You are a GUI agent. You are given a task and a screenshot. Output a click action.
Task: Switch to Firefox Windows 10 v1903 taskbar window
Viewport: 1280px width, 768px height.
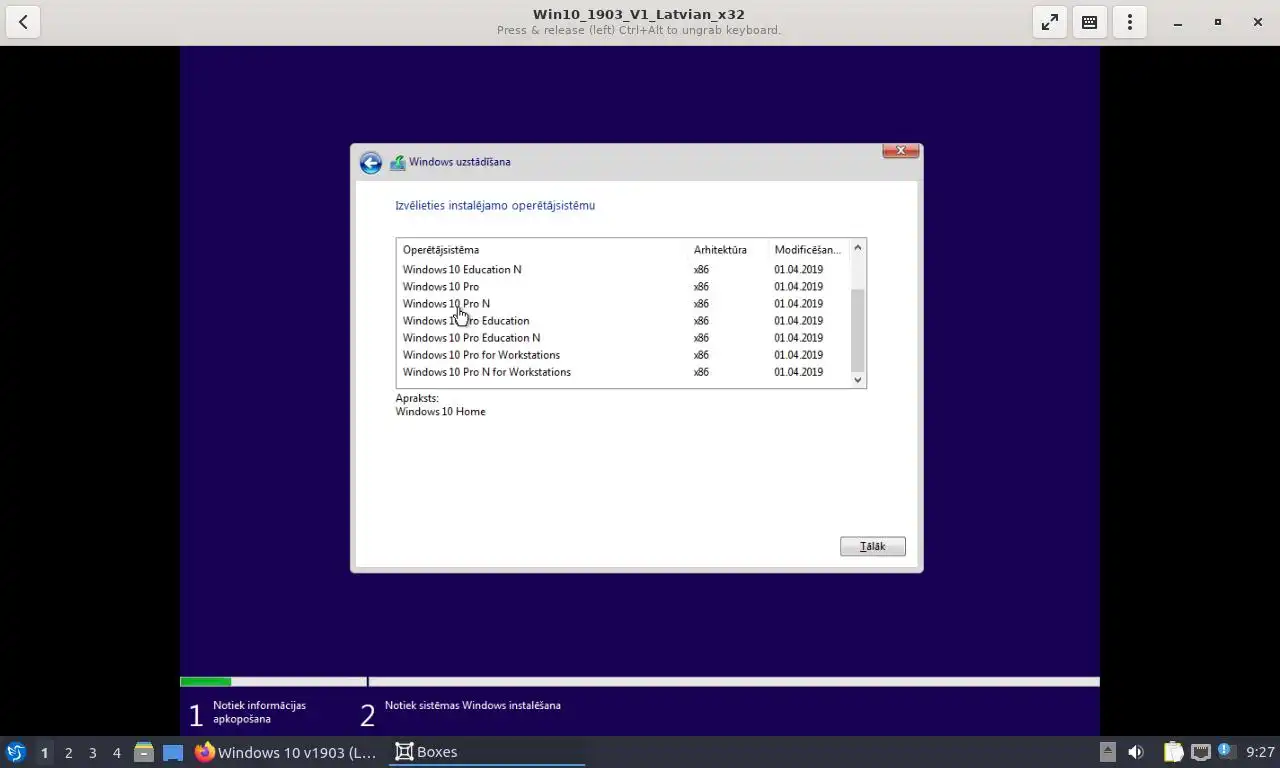pos(287,752)
